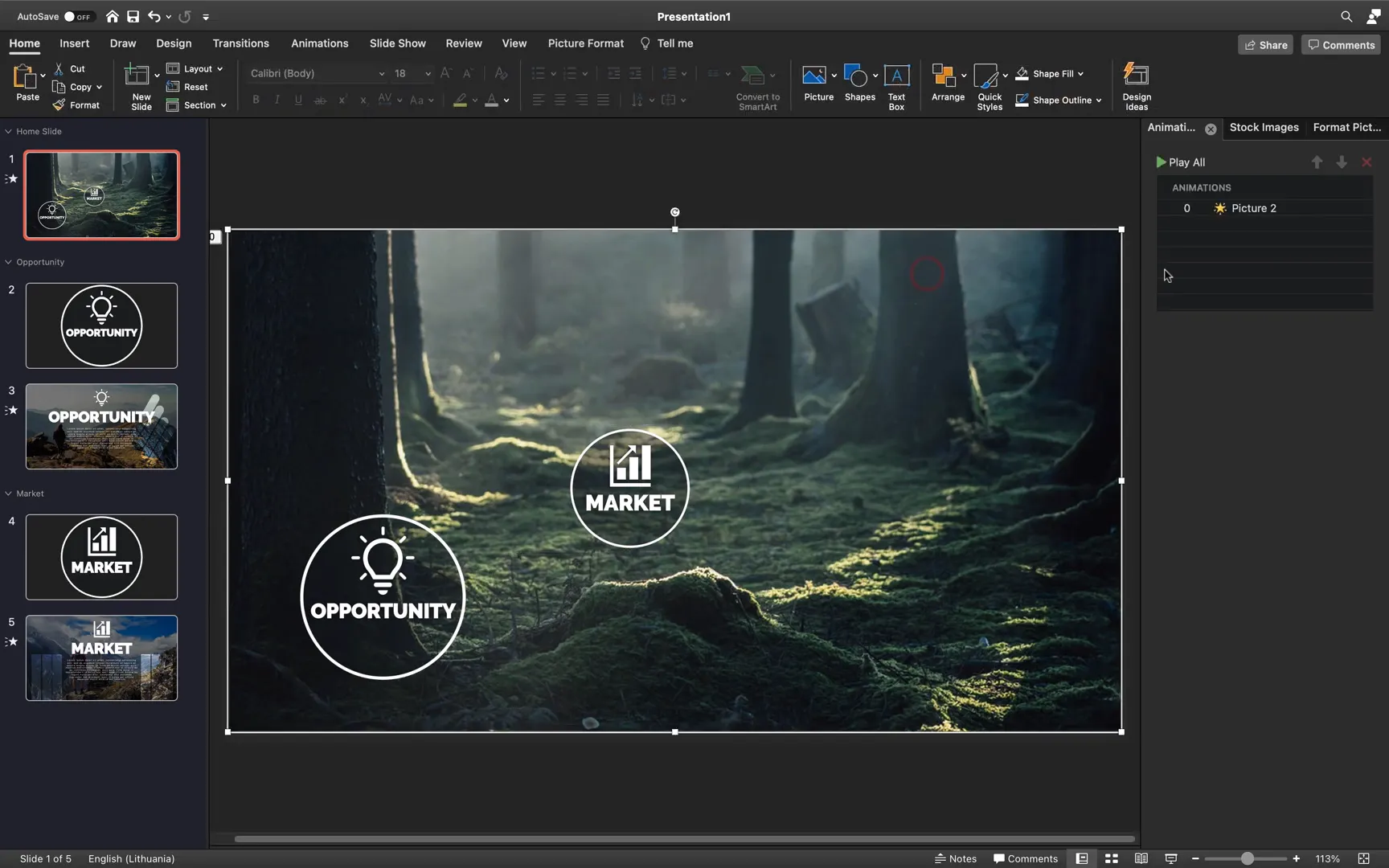The image size is (1389, 868).
Task: Open the Transitions tab
Action: tap(240, 43)
